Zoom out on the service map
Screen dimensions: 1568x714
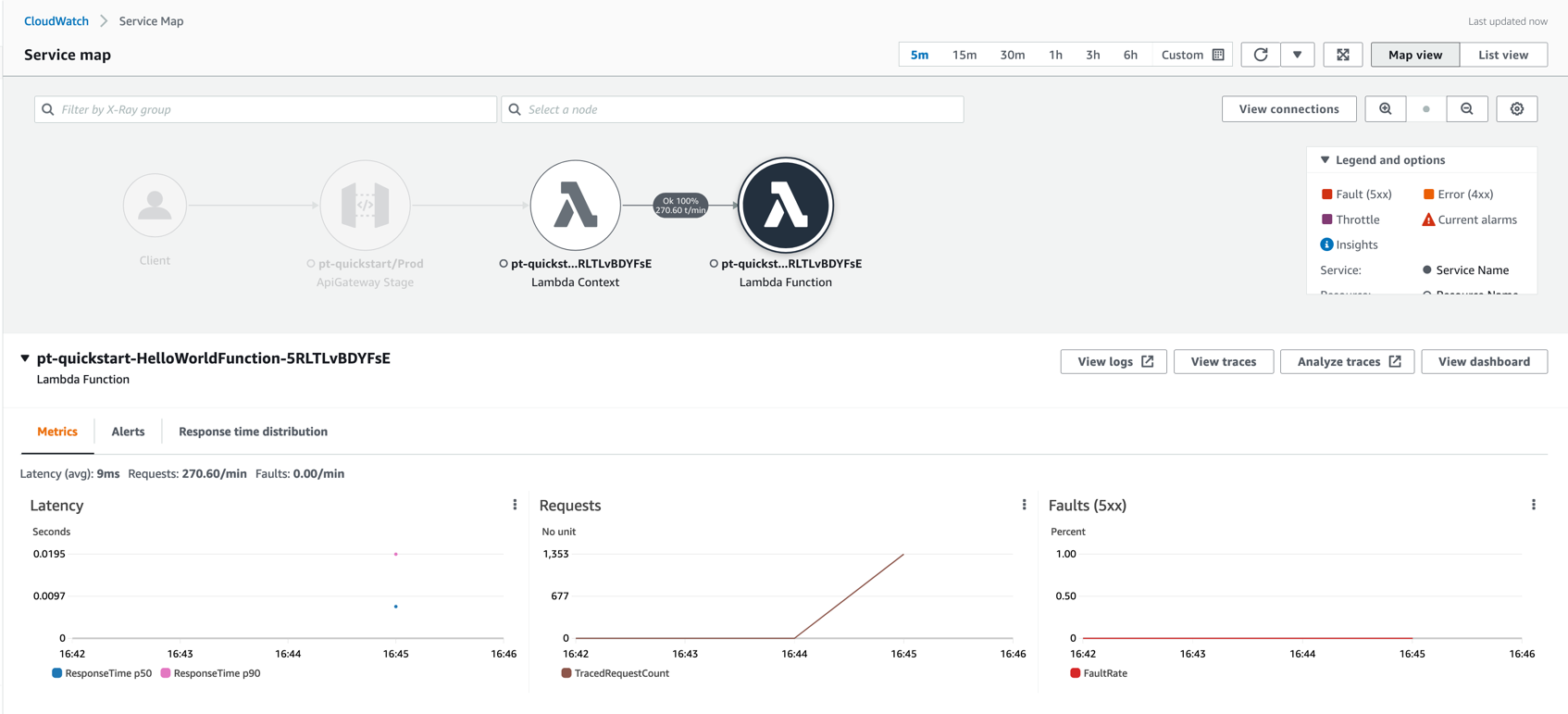[1466, 109]
